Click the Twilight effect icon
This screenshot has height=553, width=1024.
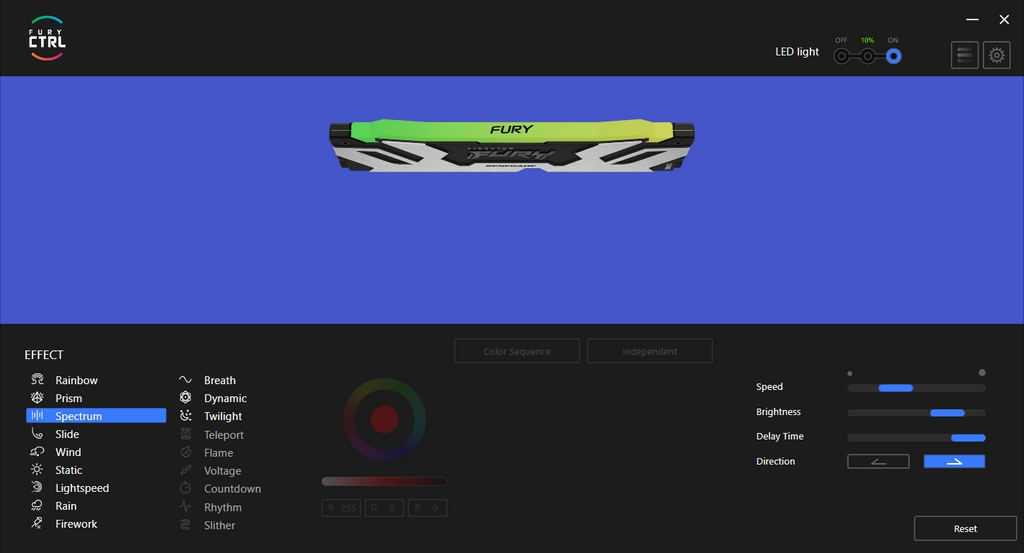point(185,415)
